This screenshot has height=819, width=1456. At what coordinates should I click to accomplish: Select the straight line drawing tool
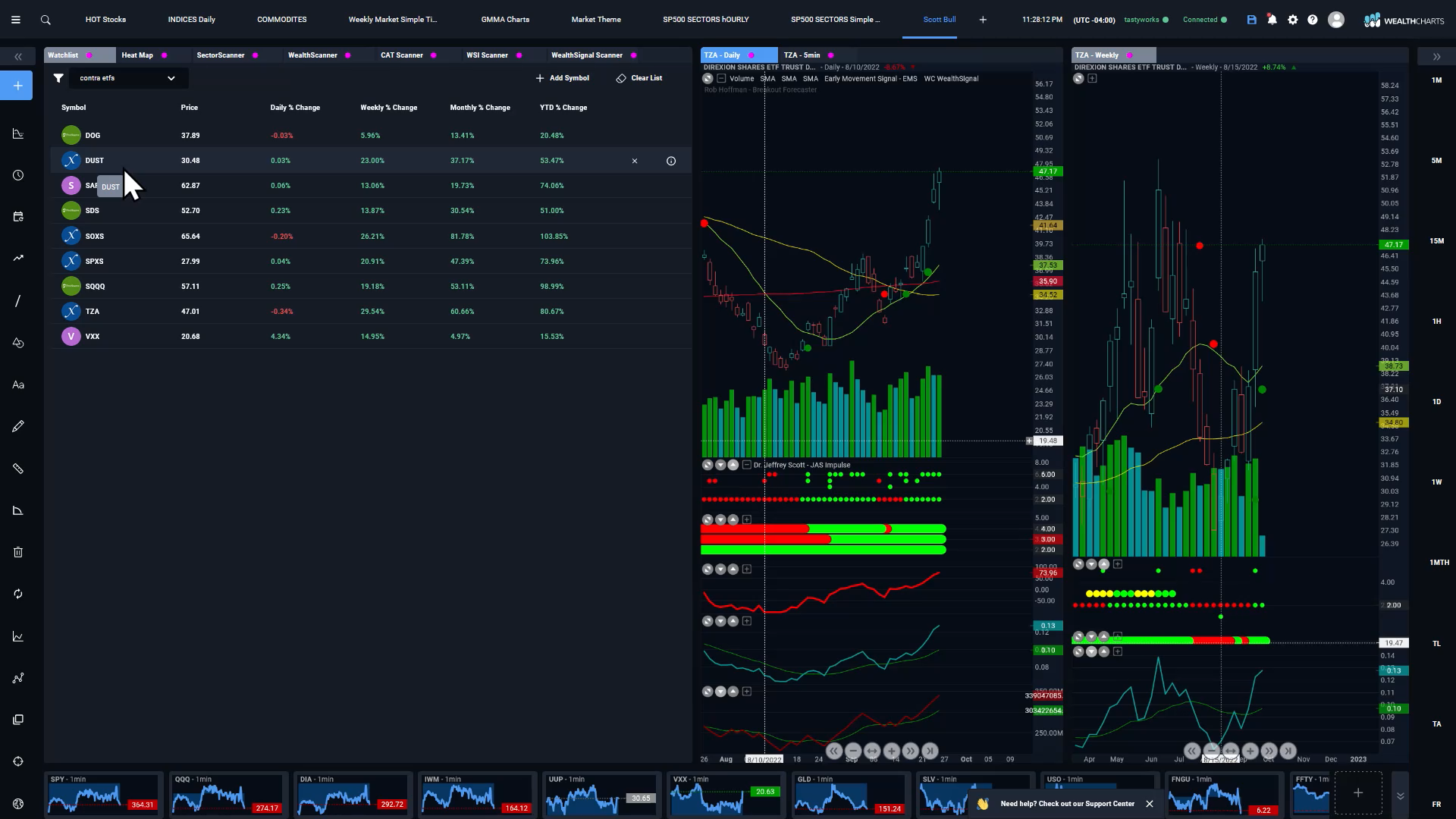[18, 301]
